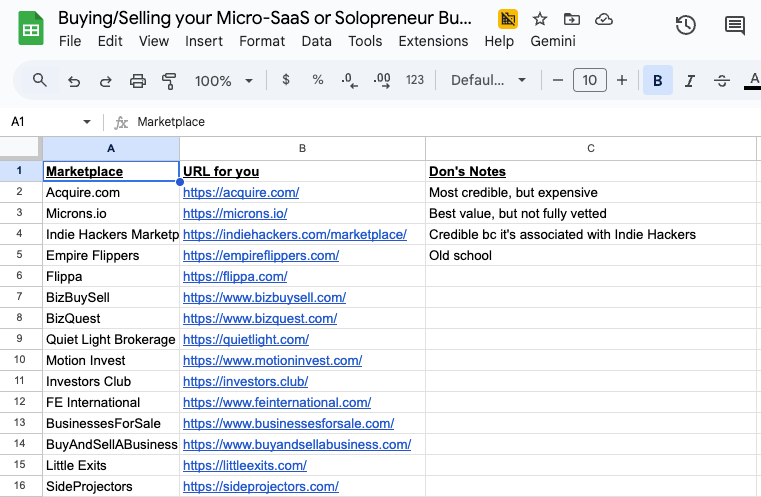The image size is (761, 497).
Task: Open the Format menu
Action: 262,41
